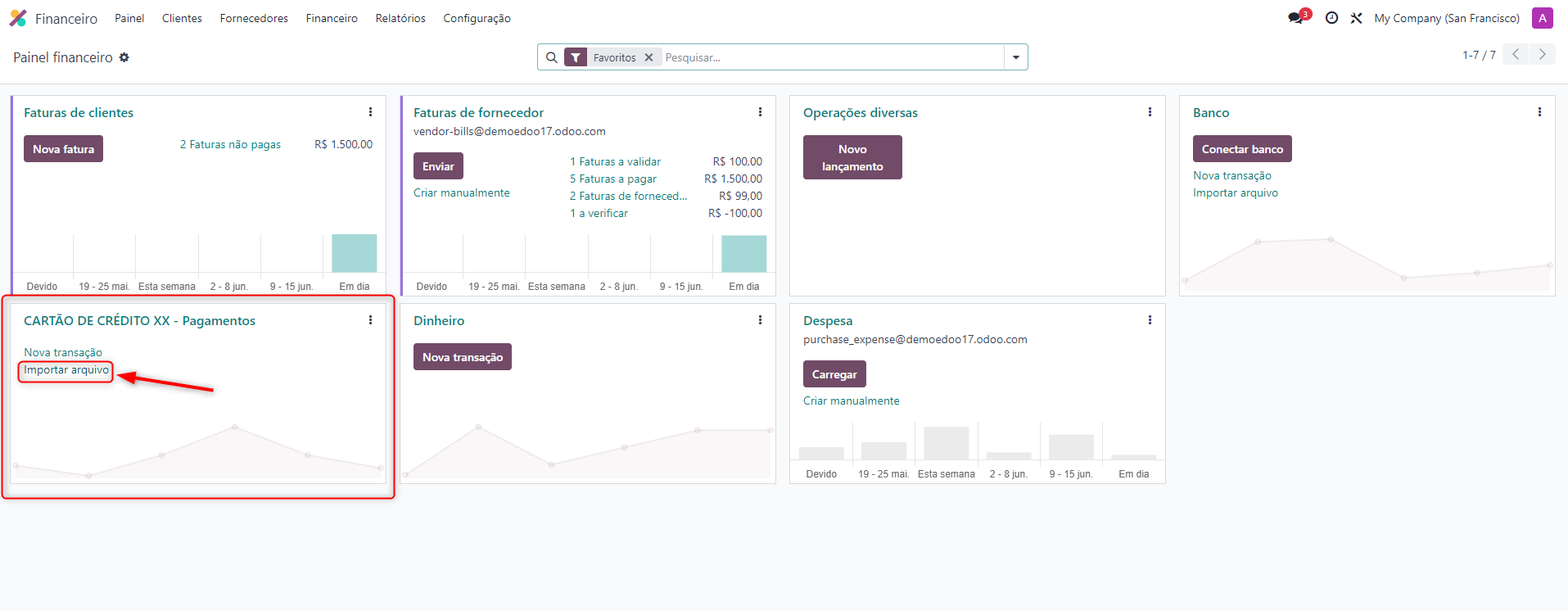Open the user avatar menu

pyautogui.click(x=1543, y=18)
